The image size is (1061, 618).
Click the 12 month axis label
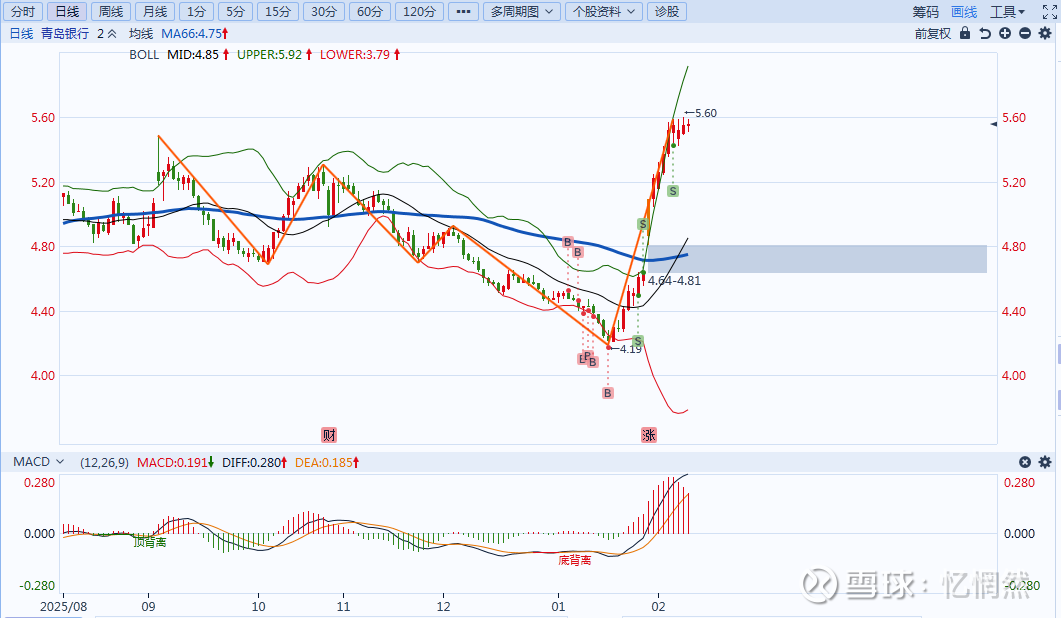(x=443, y=606)
